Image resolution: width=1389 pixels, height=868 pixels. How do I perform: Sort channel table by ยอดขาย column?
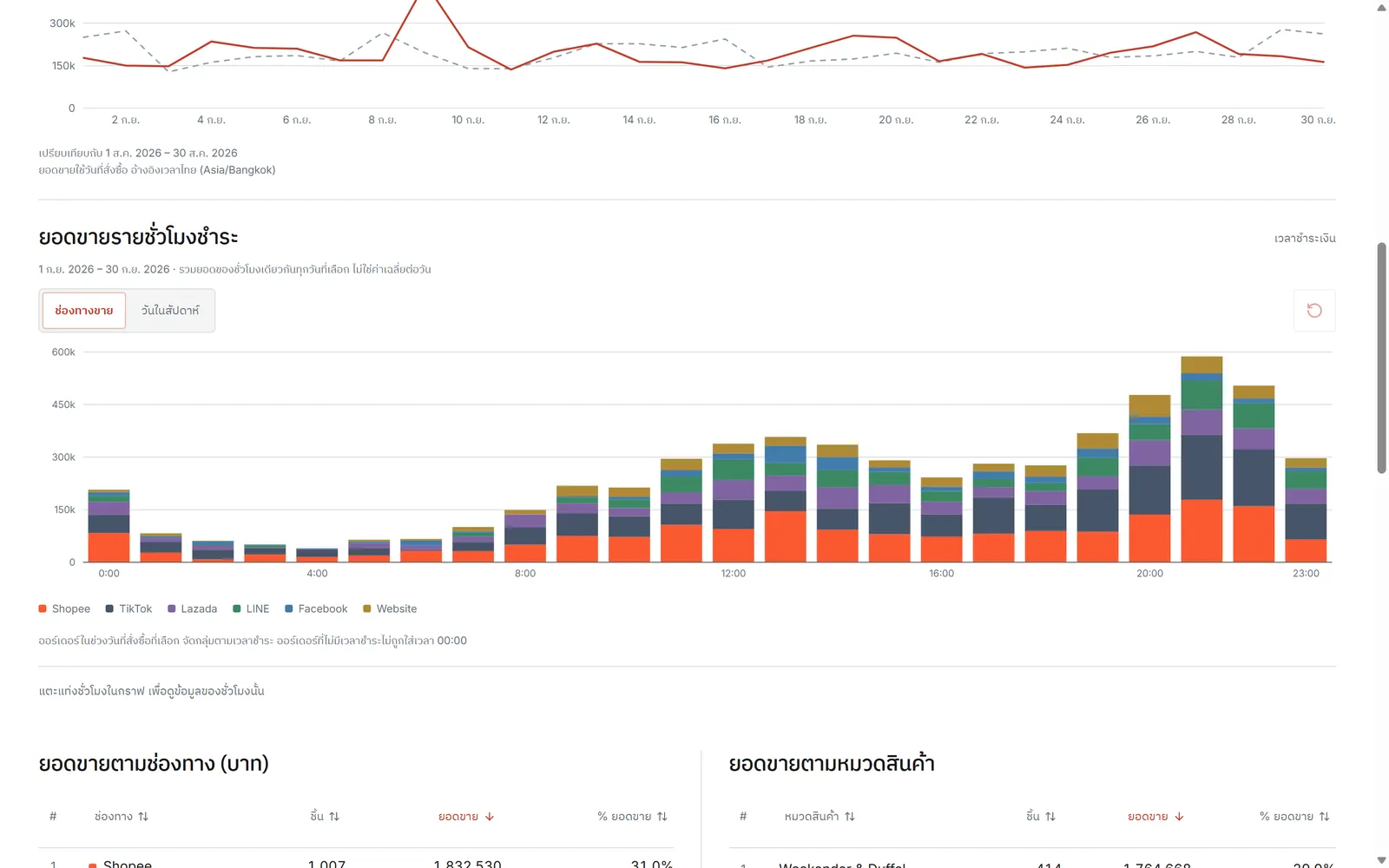(x=466, y=816)
